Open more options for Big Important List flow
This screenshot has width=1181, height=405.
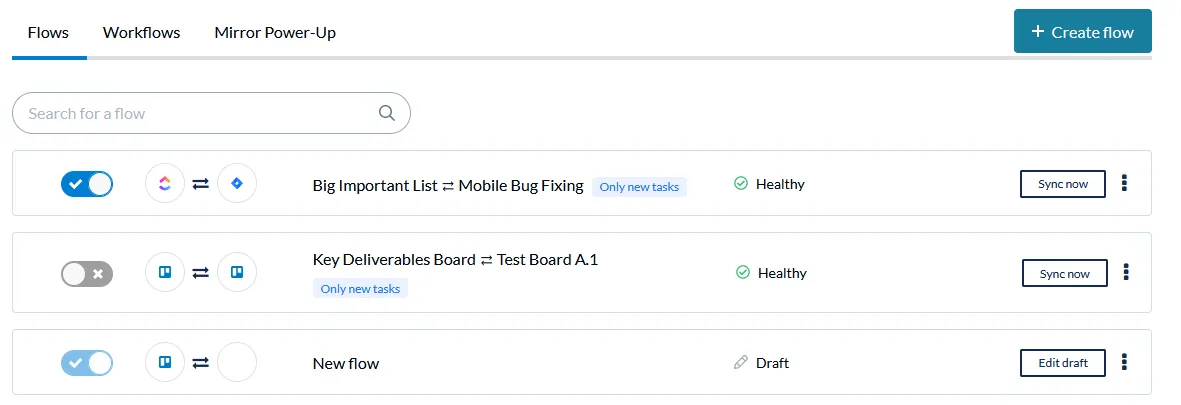pyautogui.click(x=1125, y=183)
